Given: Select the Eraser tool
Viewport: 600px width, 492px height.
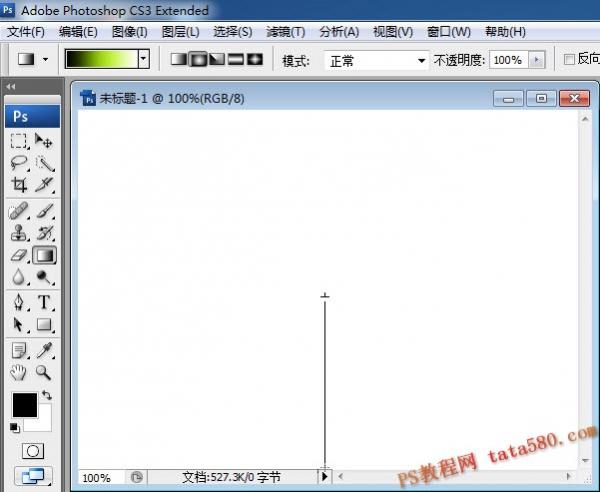Looking at the screenshot, I should 18,255.
